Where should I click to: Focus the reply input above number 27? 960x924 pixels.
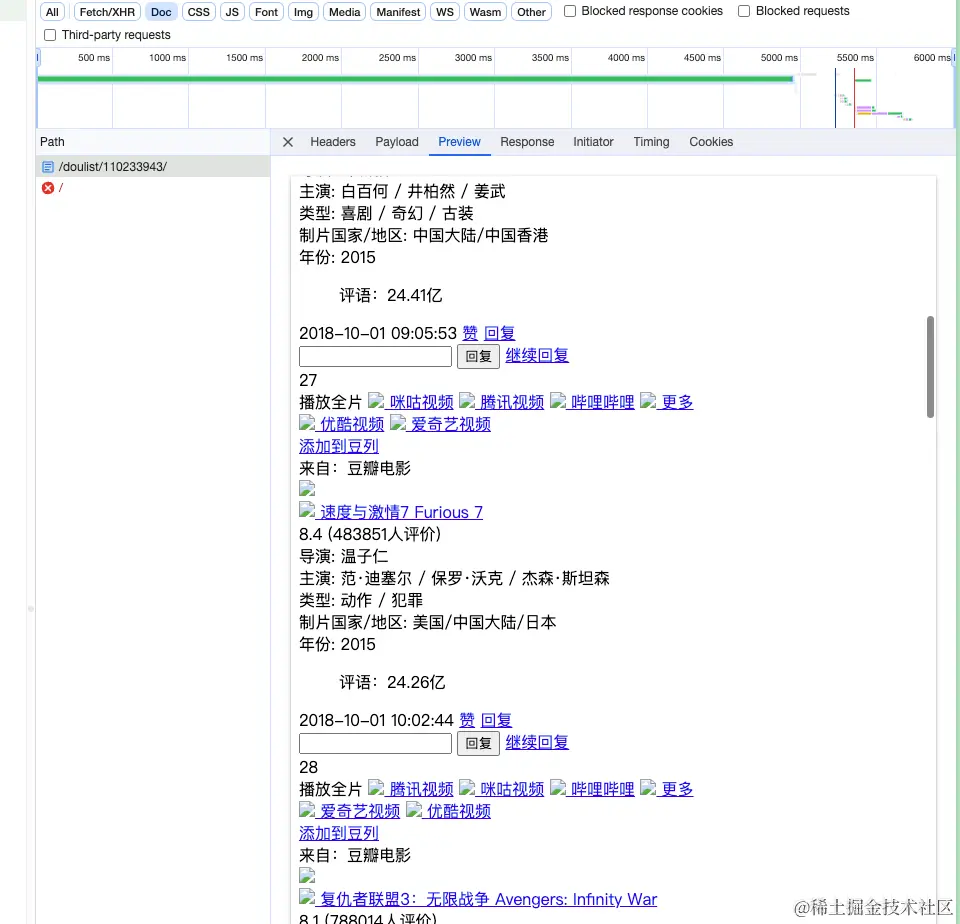point(375,356)
